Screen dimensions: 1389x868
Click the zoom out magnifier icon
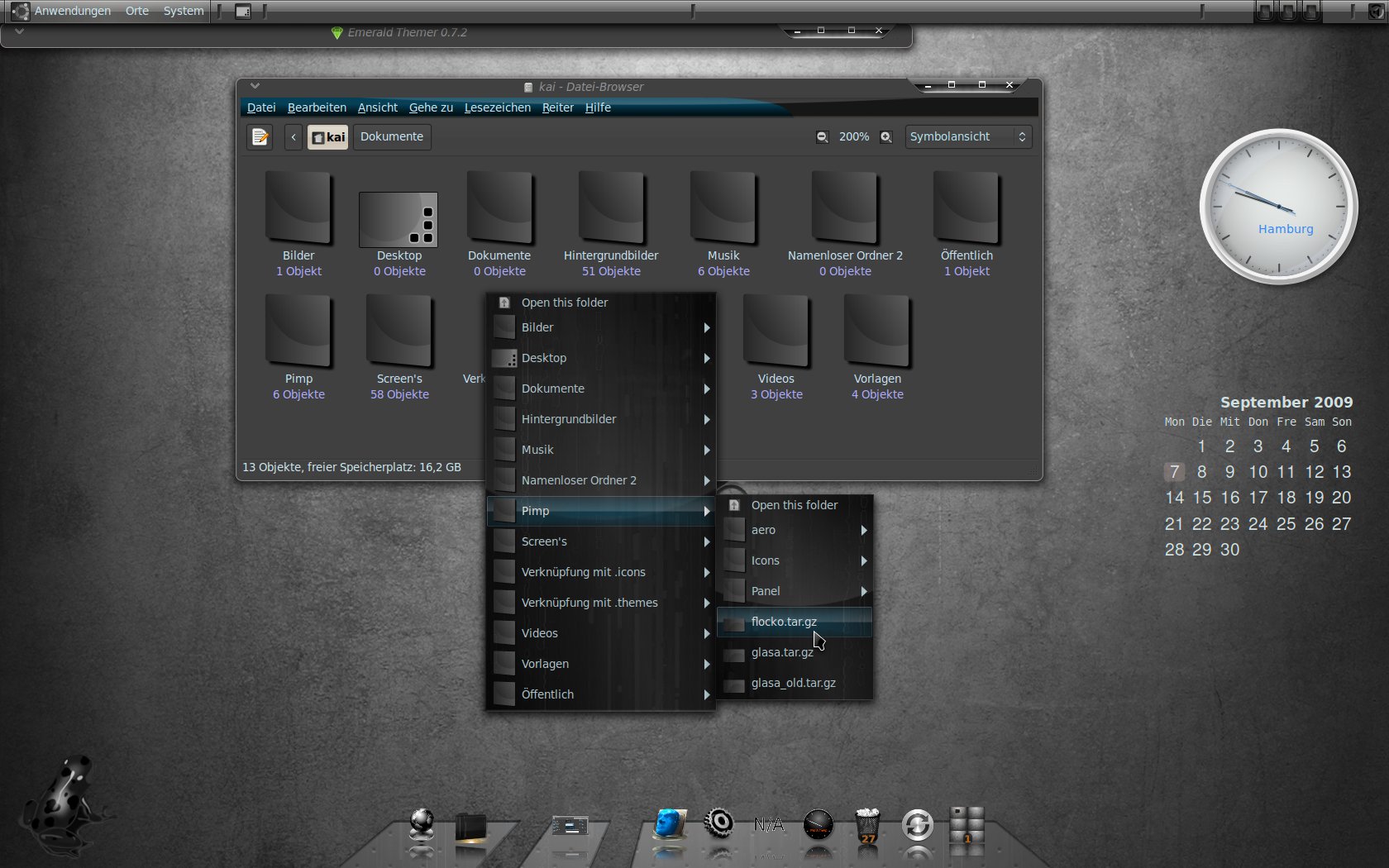pyautogui.click(x=822, y=137)
